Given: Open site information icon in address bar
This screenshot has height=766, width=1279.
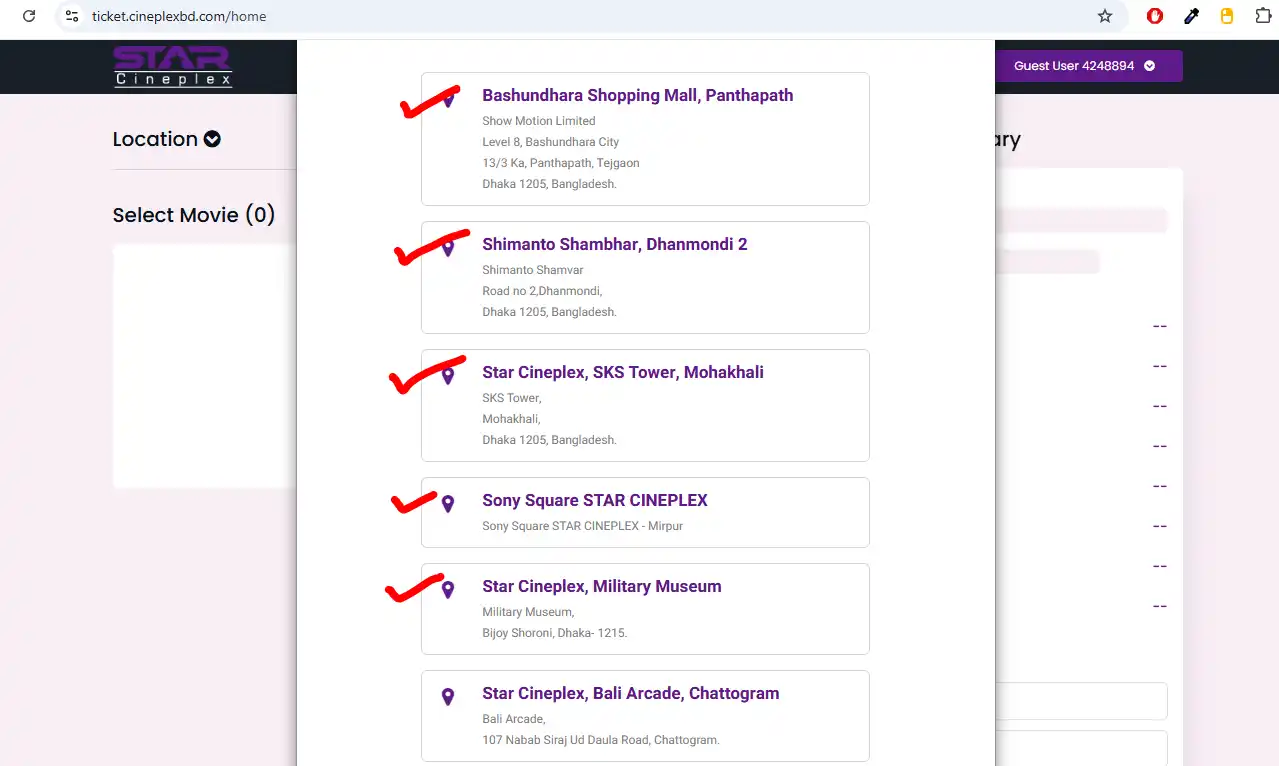Looking at the screenshot, I should pos(71,16).
